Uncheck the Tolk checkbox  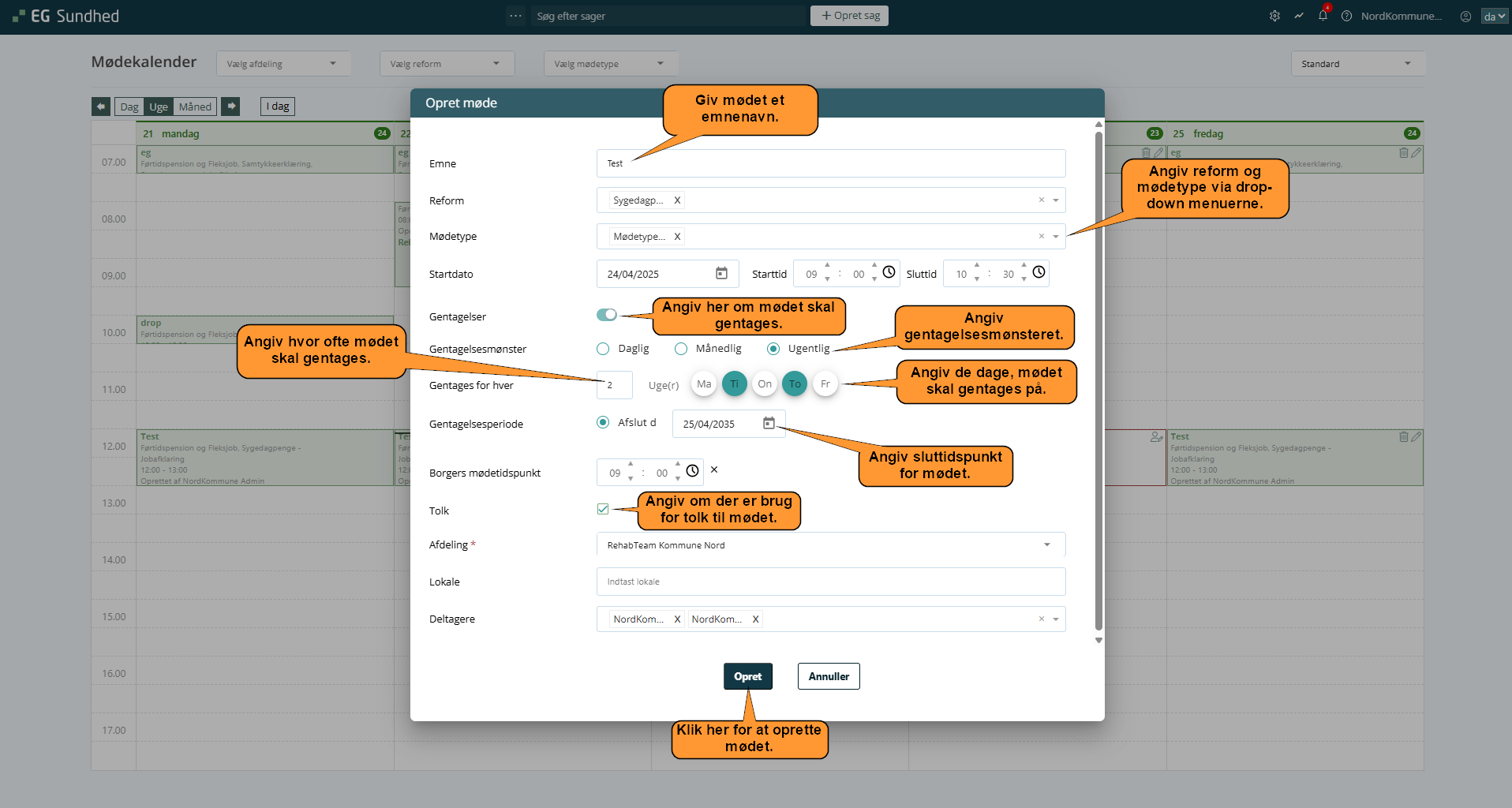[603, 509]
